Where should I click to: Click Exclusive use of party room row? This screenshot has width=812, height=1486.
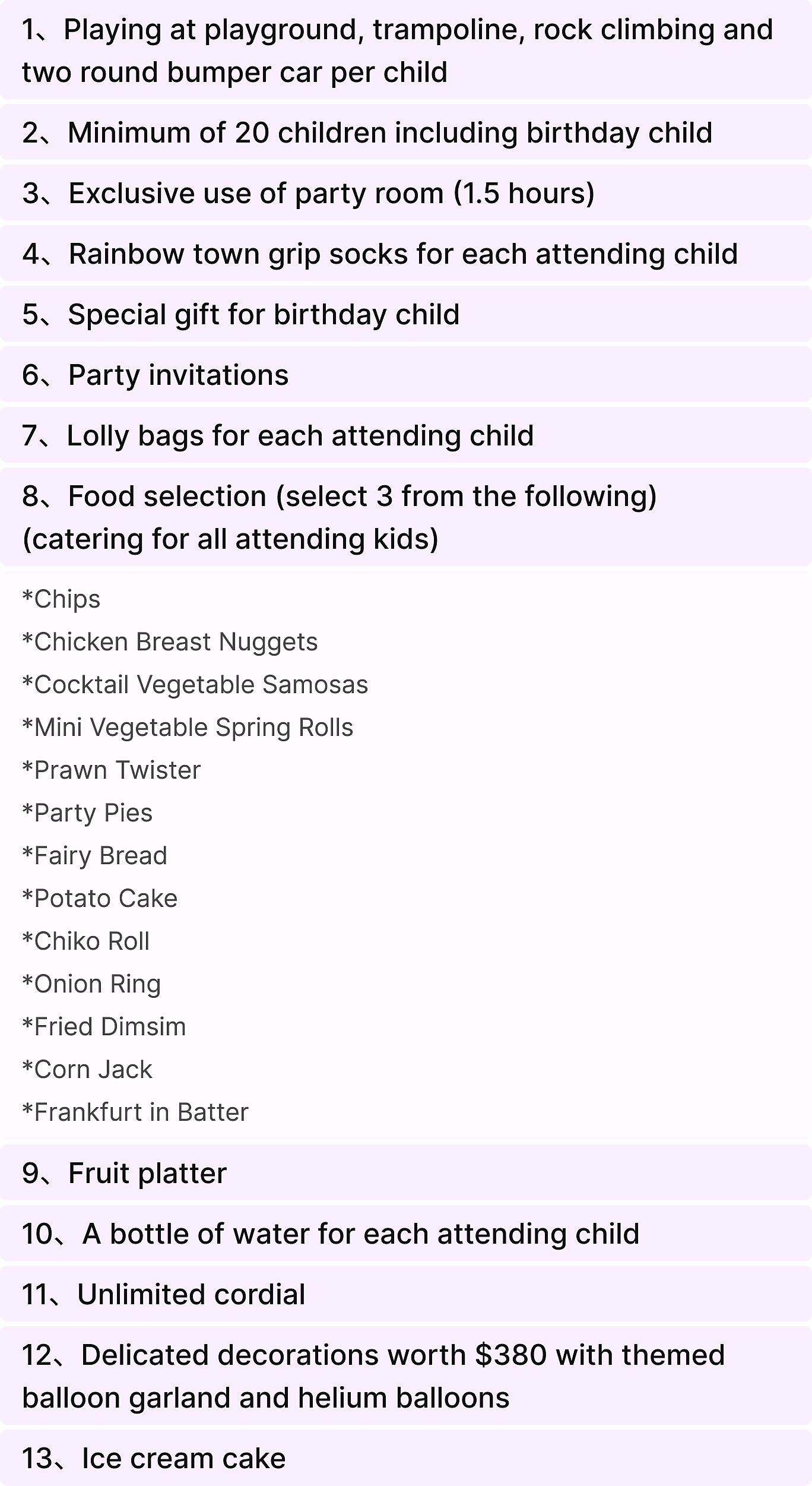tap(406, 193)
